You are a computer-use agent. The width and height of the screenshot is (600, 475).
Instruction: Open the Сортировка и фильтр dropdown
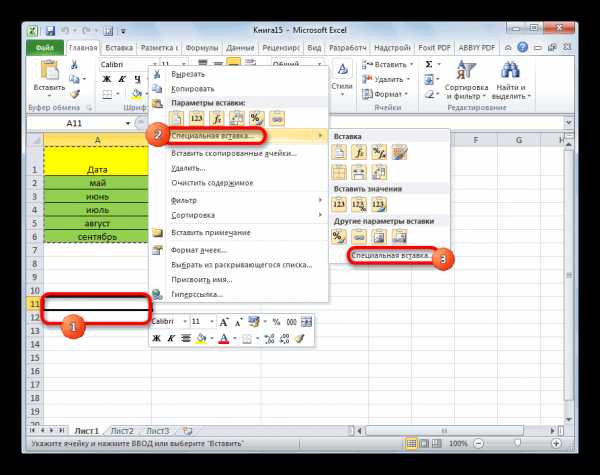[466, 81]
